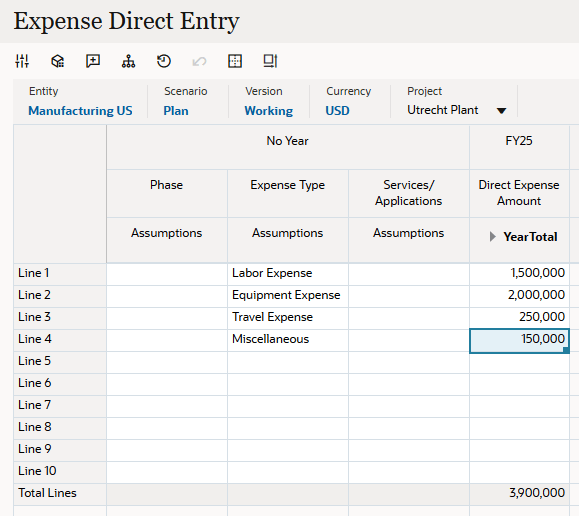The height and width of the screenshot is (516, 579).
Task: Expand the YearTotal column triangle
Action: [492, 236]
